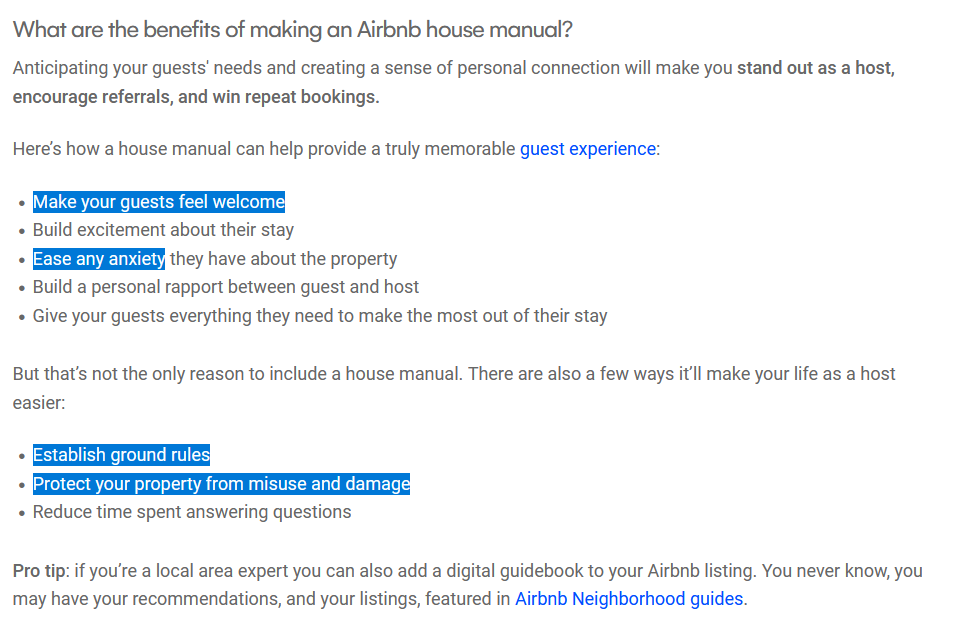954x627 pixels.
Task: Click the 'Give your guests everything' bullet
Action: 320,316
